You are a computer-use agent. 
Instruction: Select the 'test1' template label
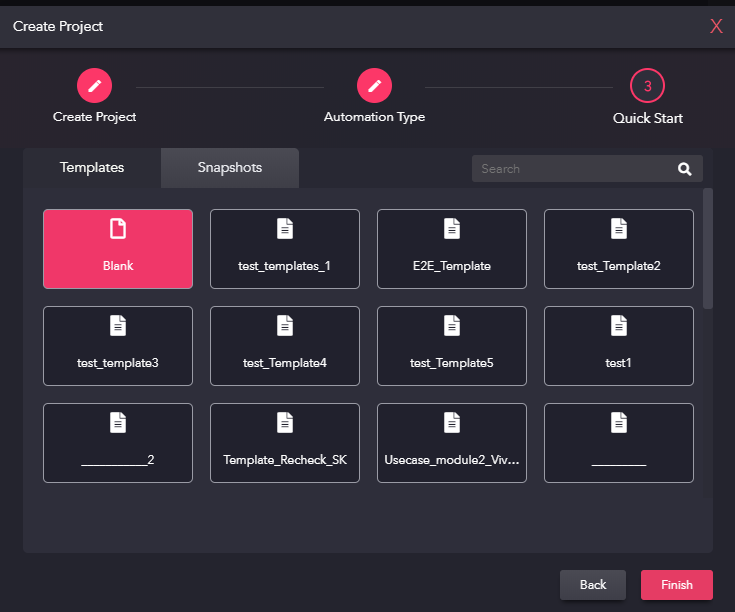[x=618, y=363]
